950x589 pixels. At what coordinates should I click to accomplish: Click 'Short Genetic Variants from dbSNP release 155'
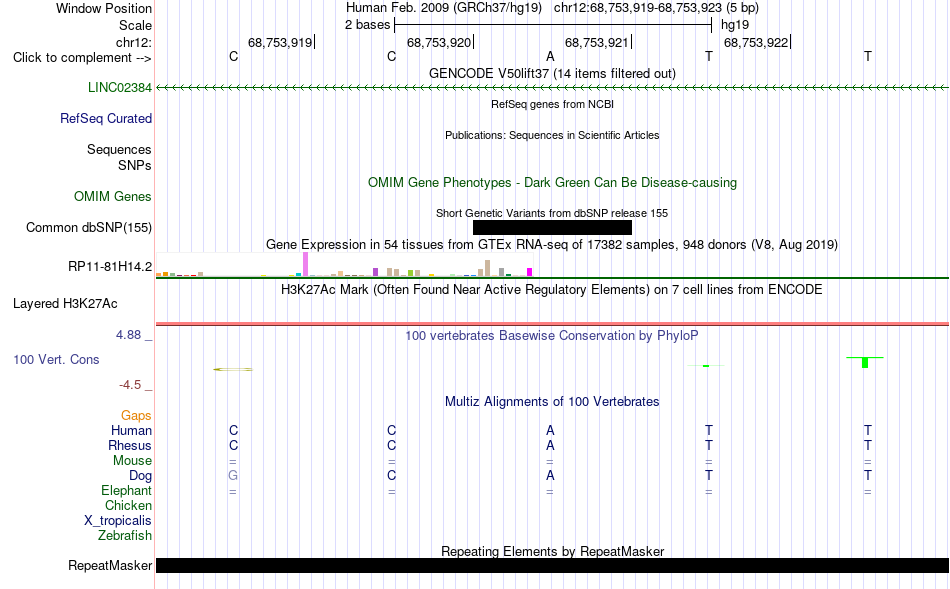pos(552,213)
